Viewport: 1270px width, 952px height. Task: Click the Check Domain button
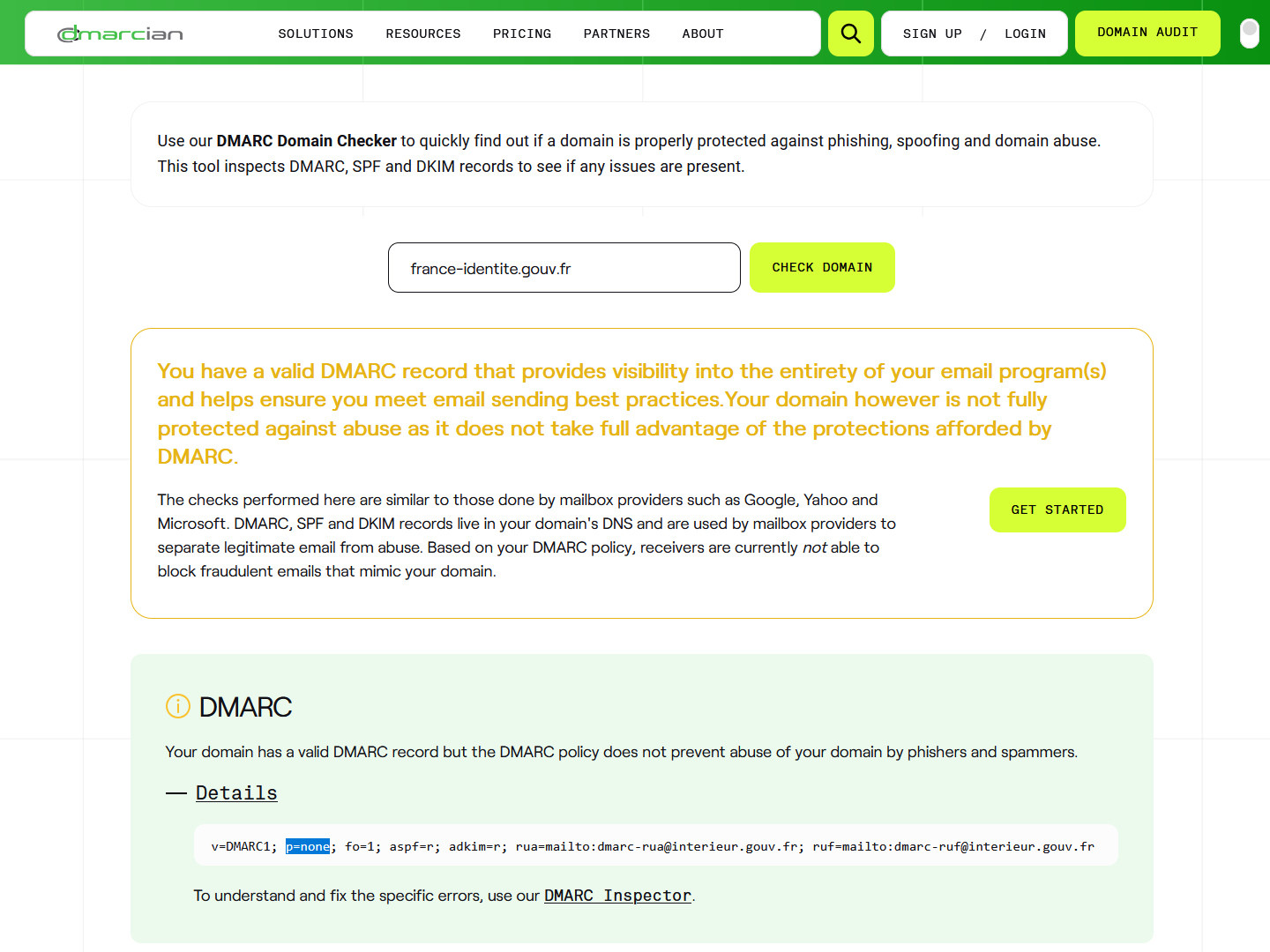coord(822,267)
